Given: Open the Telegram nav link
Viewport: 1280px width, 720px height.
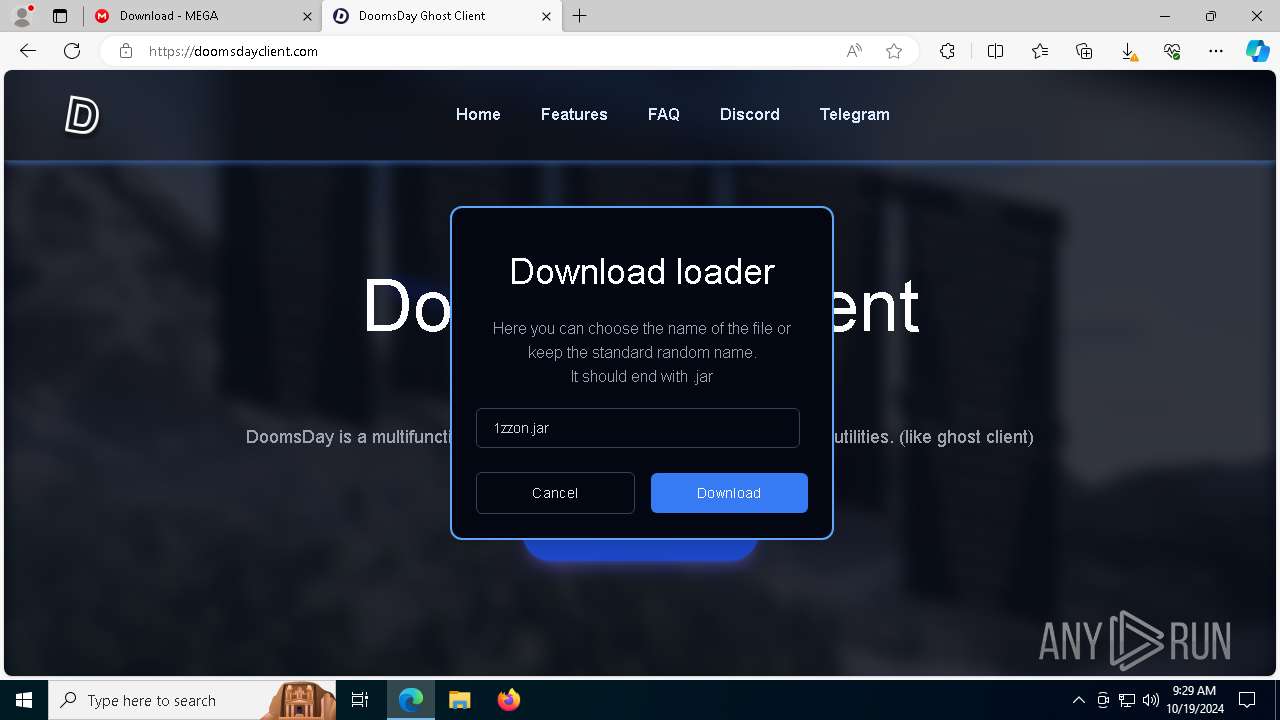Looking at the screenshot, I should coord(855,115).
